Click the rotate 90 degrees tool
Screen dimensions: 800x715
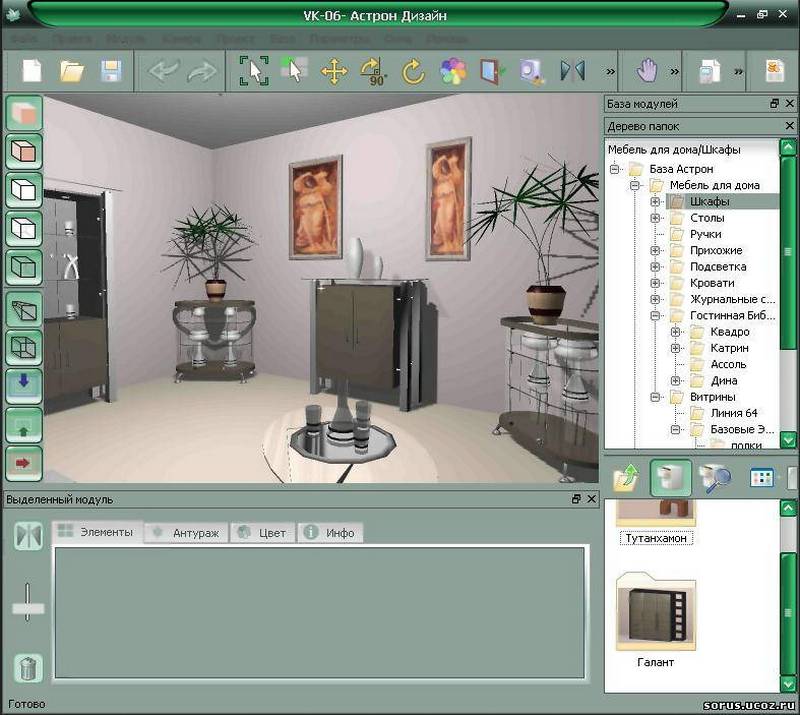(372, 71)
